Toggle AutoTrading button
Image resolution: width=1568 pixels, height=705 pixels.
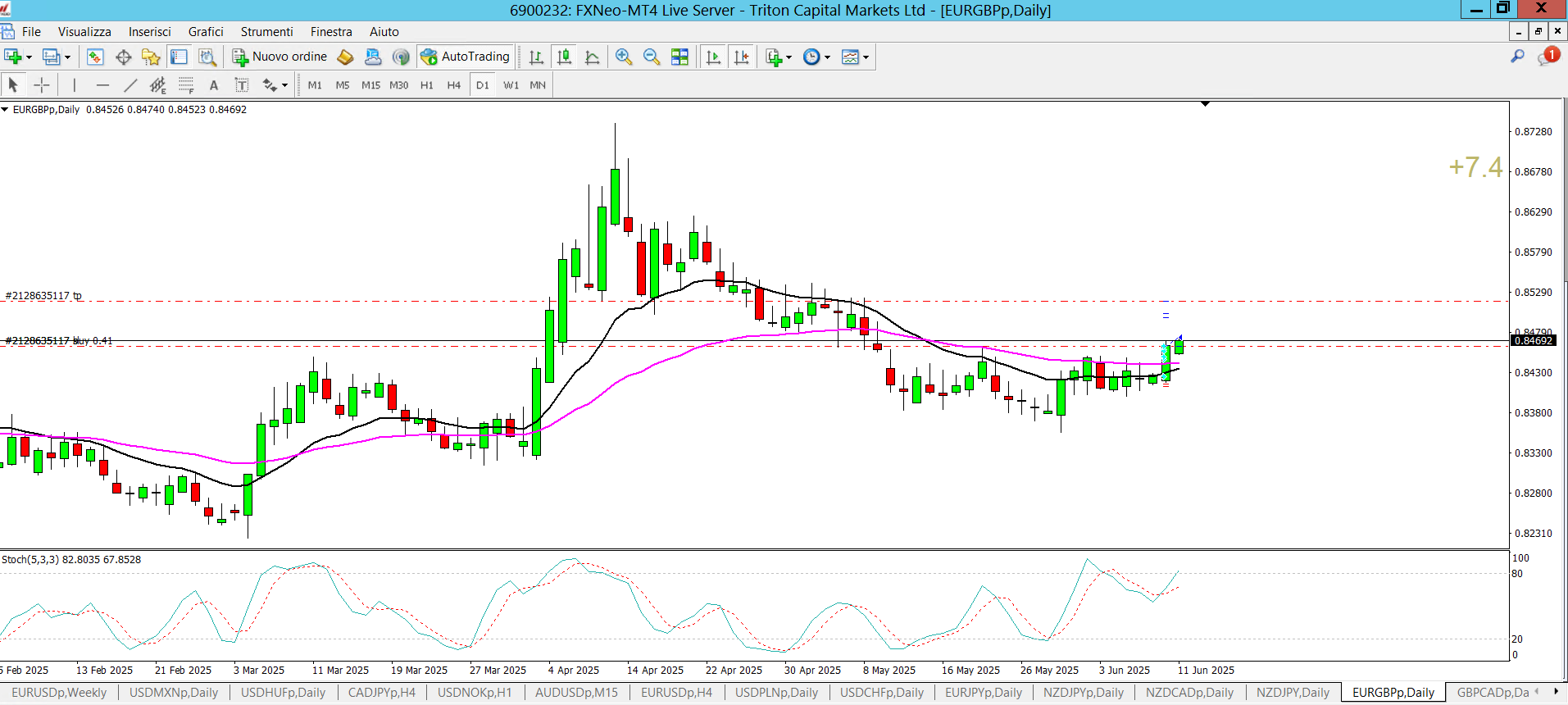pos(466,57)
